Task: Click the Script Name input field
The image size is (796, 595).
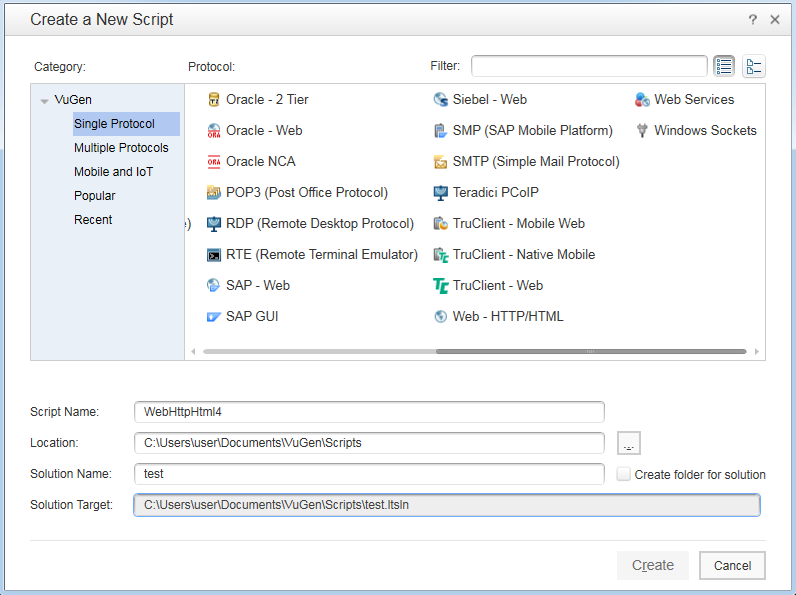Action: point(369,412)
